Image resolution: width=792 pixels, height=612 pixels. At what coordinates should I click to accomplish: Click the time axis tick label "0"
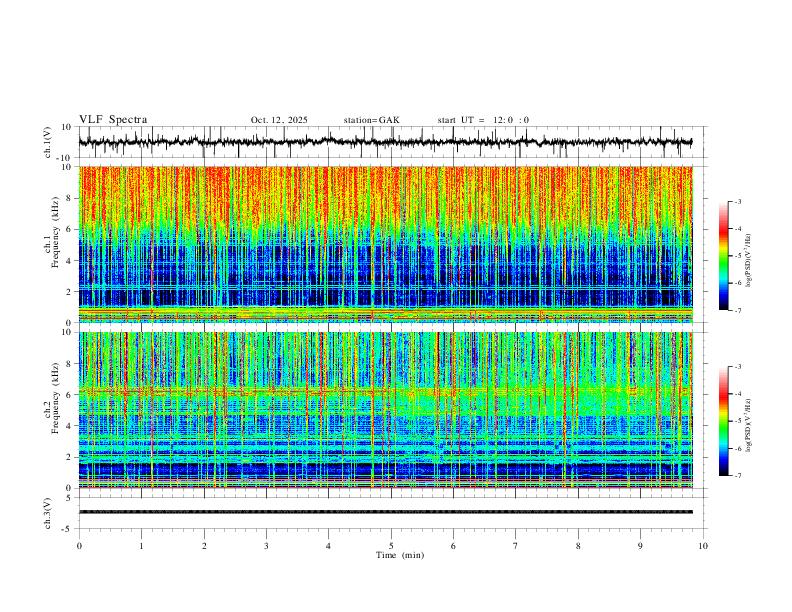tap(79, 546)
